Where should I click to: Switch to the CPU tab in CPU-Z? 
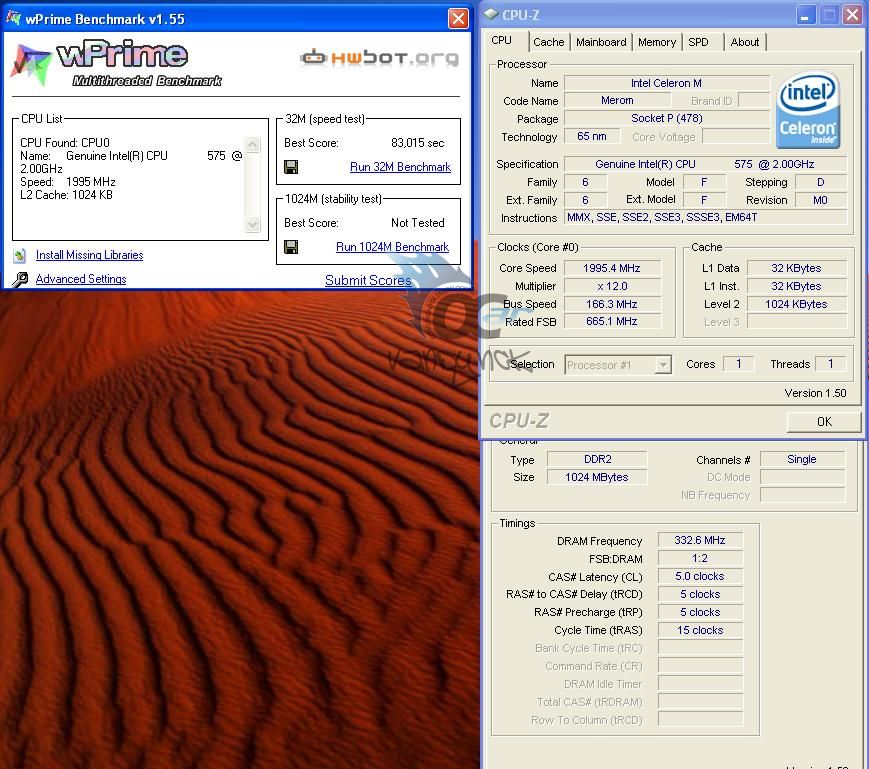pyautogui.click(x=502, y=40)
